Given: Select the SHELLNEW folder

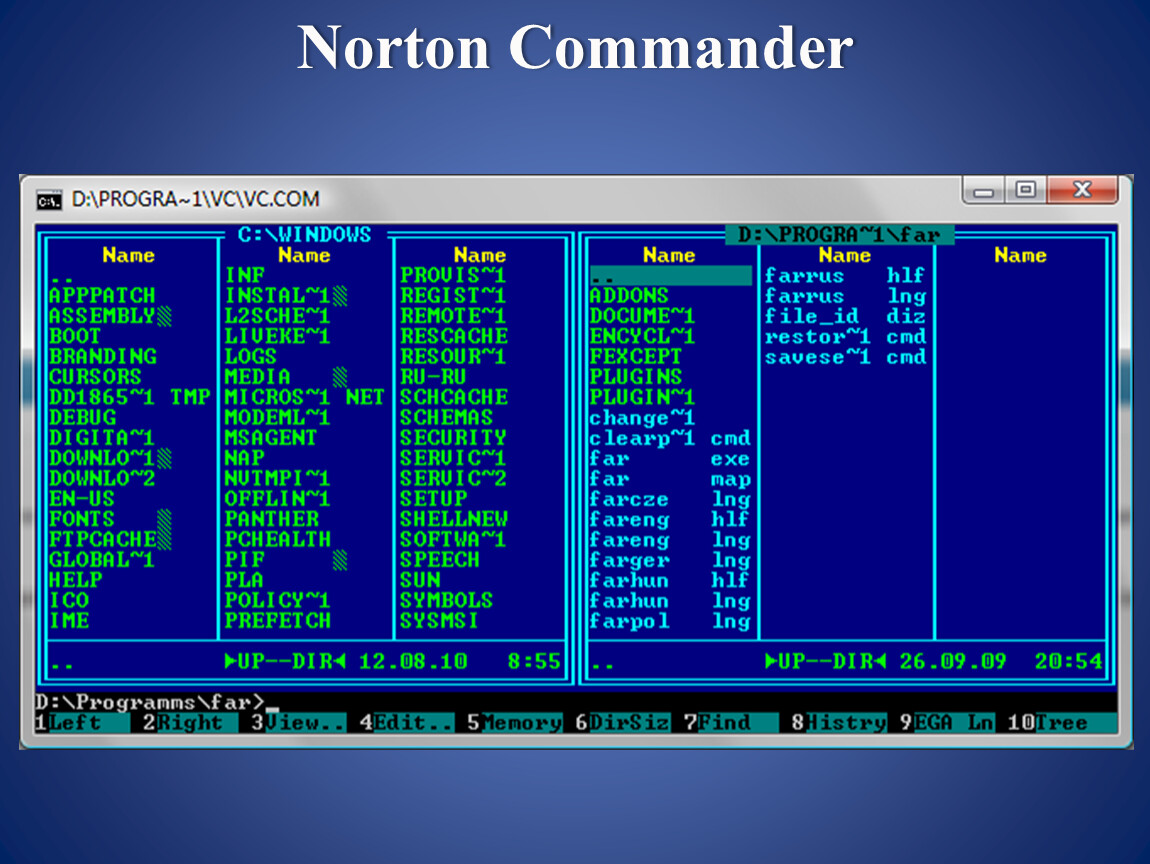Looking at the screenshot, I should 454,519.
